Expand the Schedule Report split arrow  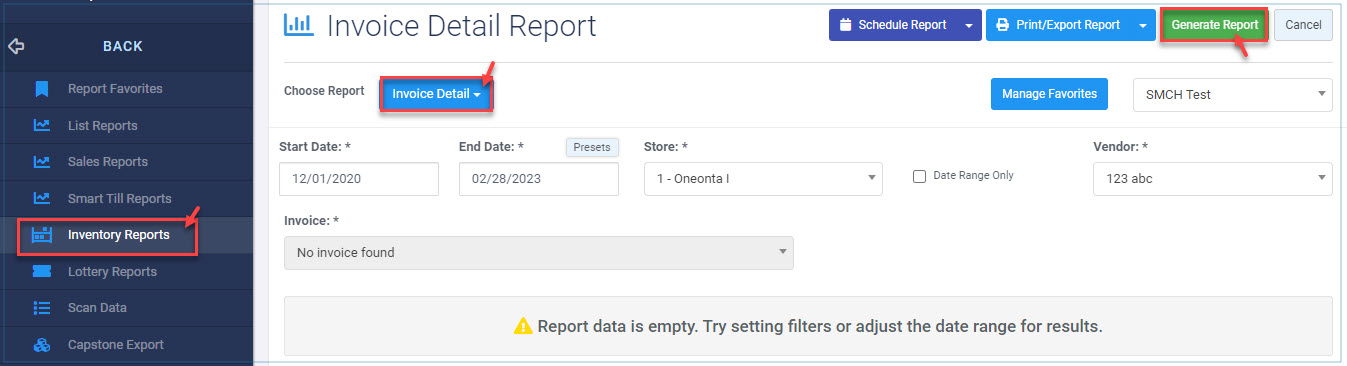point(969,25)
